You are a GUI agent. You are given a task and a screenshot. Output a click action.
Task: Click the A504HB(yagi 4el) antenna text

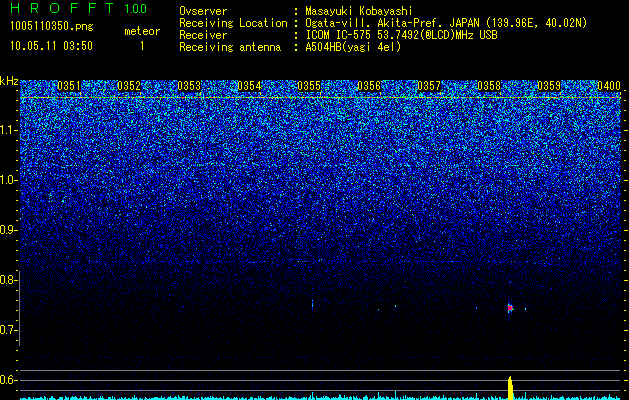coord(353,47)
